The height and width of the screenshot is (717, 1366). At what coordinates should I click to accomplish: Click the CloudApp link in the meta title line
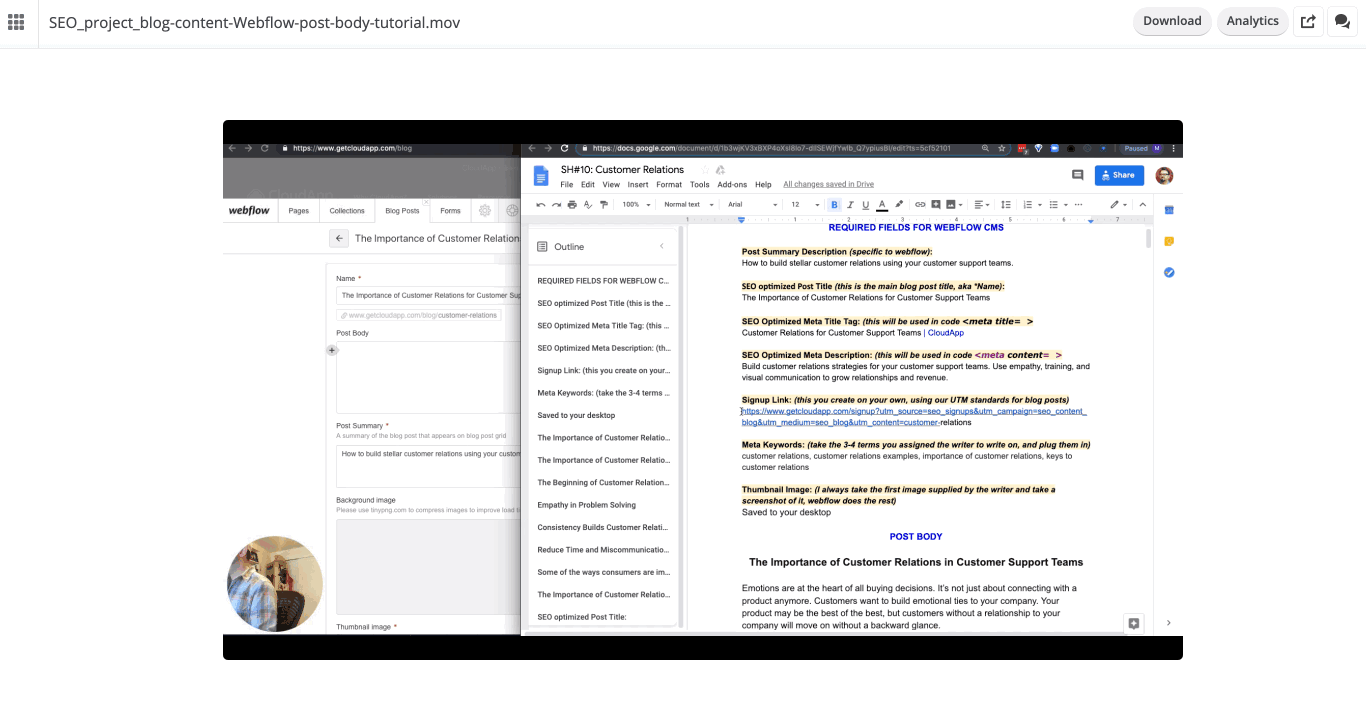point(946,333)
